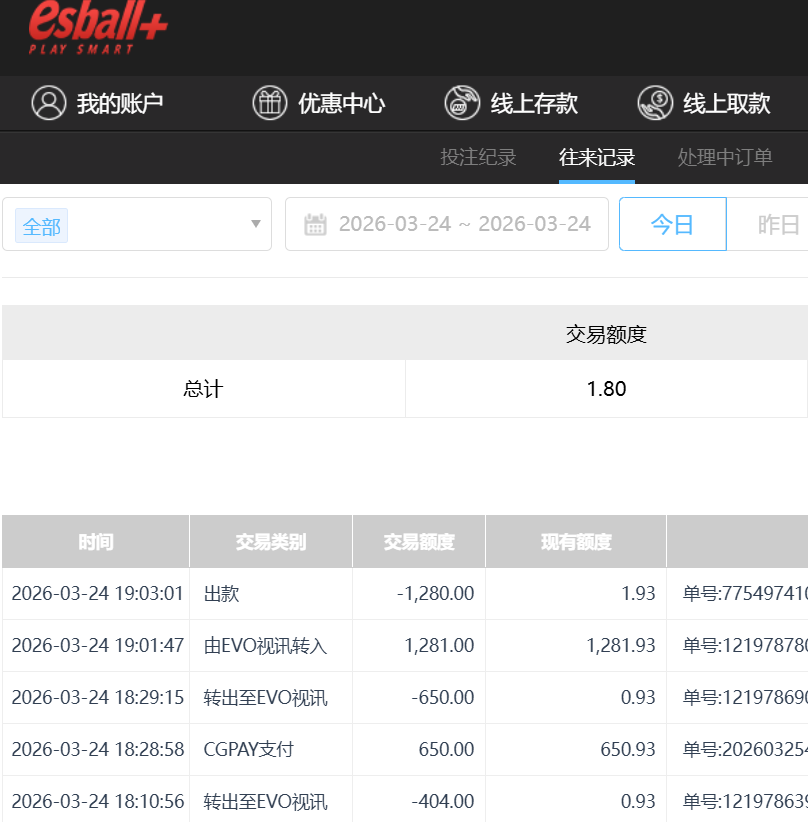The image size is (808, 822).
Task: Select the 出款 transaction row
Action: click(222, 594)
